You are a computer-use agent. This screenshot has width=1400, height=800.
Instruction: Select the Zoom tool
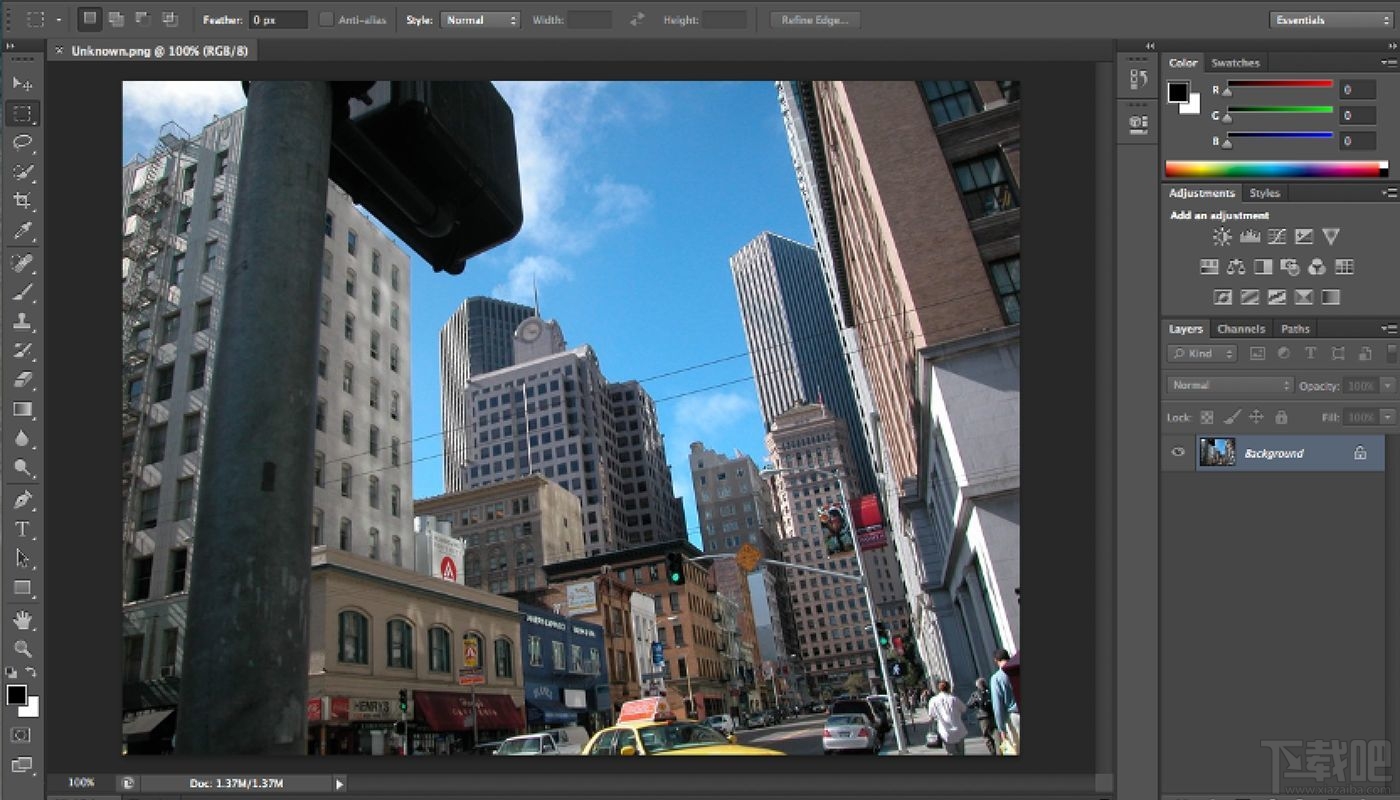coord(22,650)
